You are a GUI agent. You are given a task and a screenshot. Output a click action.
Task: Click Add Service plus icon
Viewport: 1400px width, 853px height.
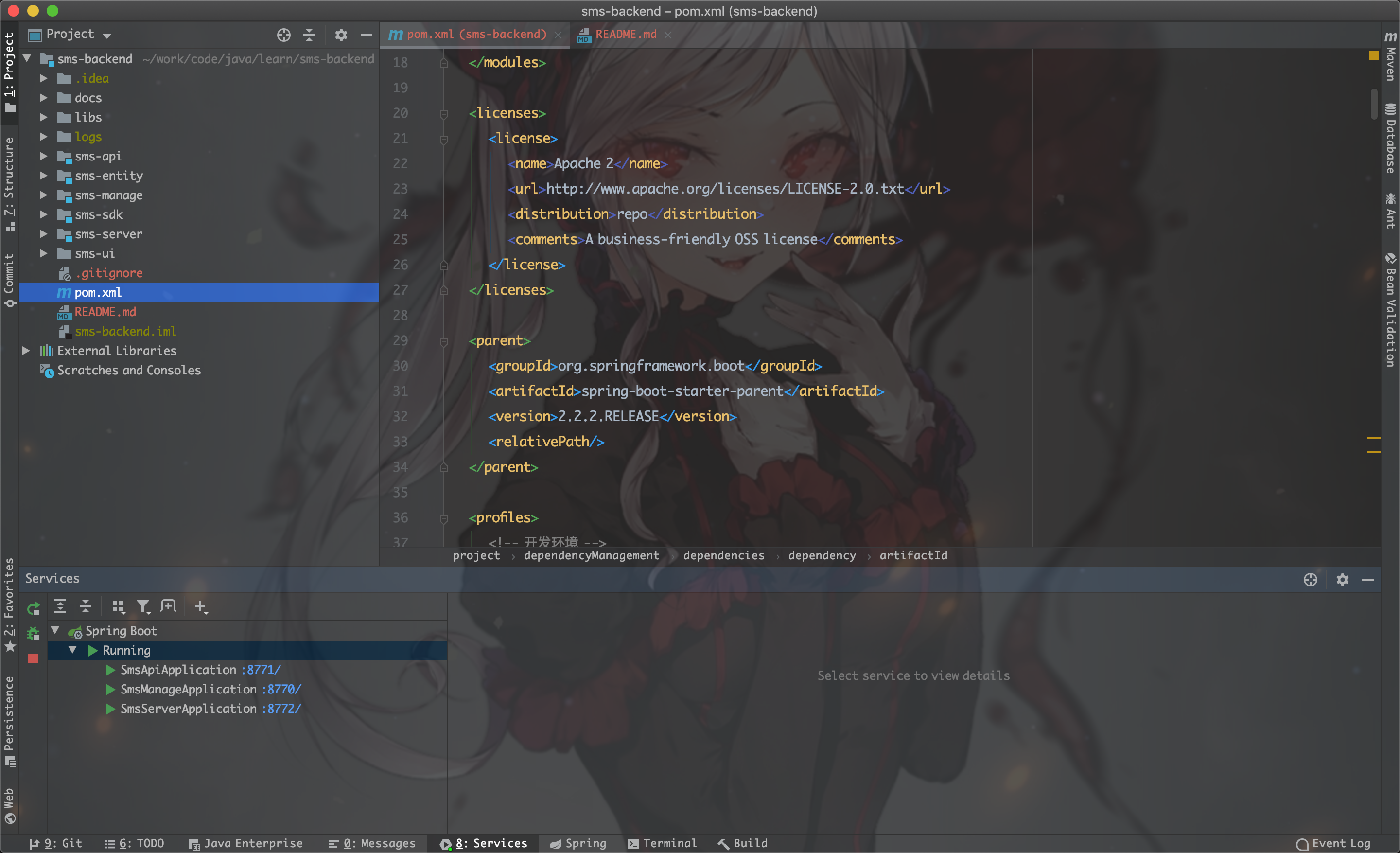[201, 607]
